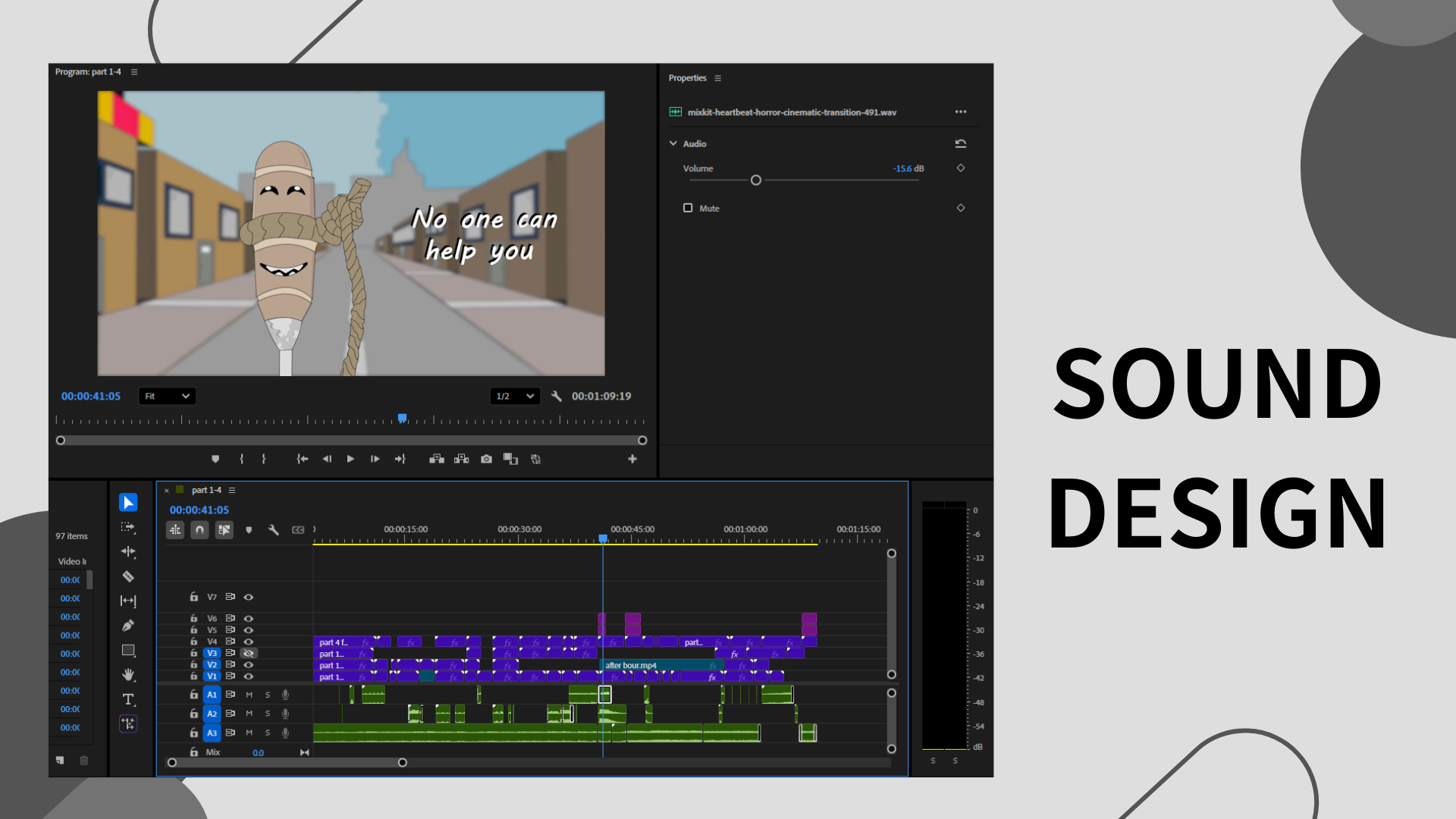Go to Out point in monitor

[400, 460]
